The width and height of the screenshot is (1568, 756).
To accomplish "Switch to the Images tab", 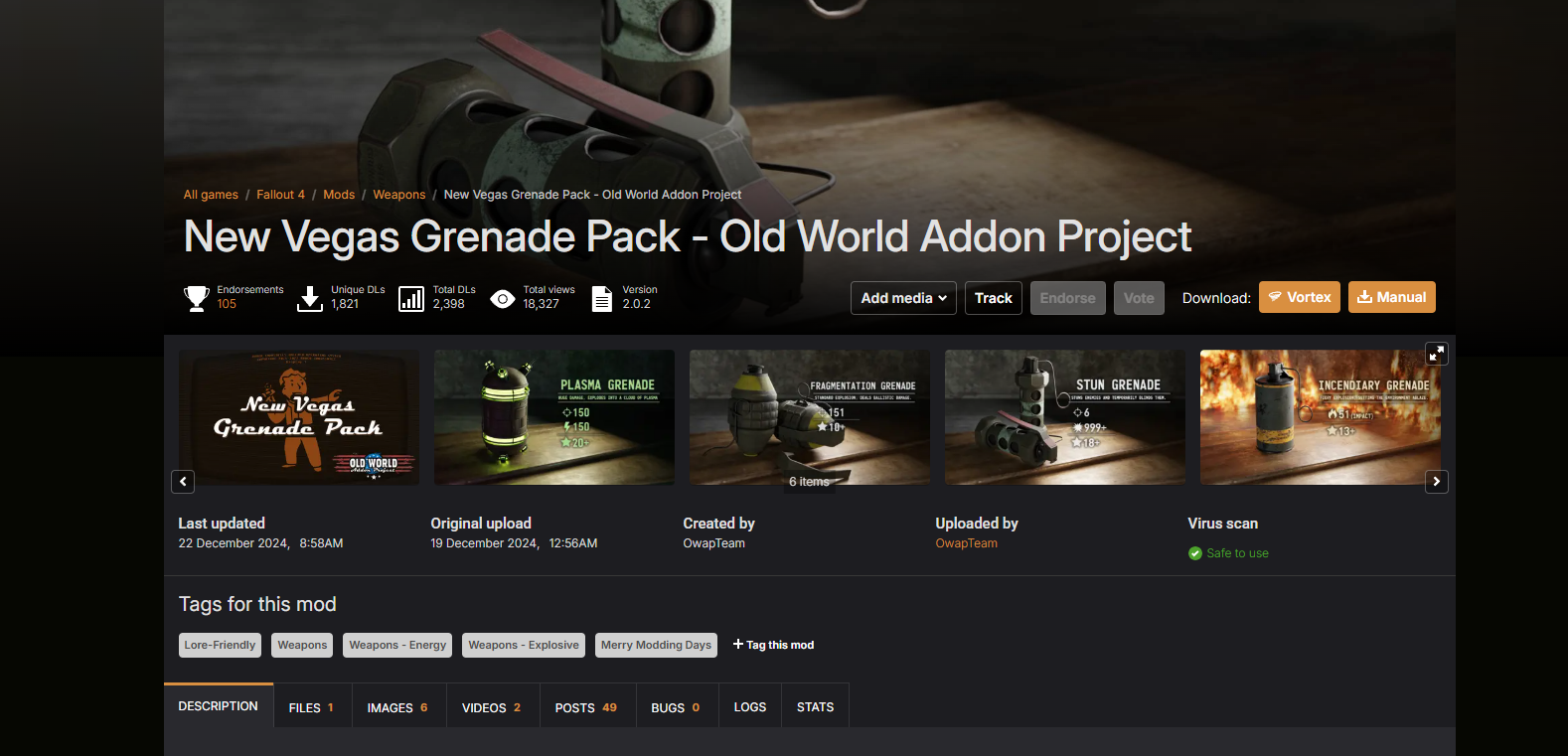I will tap(398, 707).
